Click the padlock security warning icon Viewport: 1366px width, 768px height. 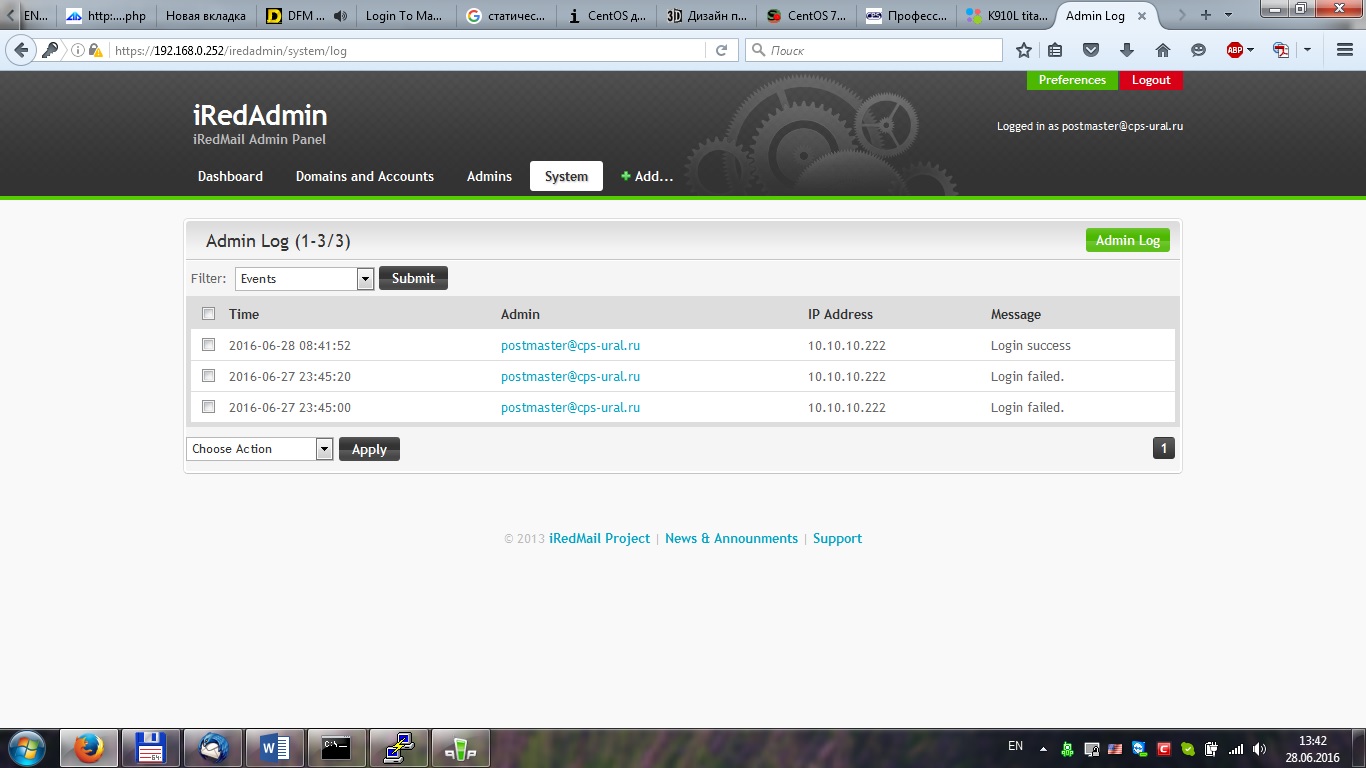pyautogui.click(x=96, y=50)
